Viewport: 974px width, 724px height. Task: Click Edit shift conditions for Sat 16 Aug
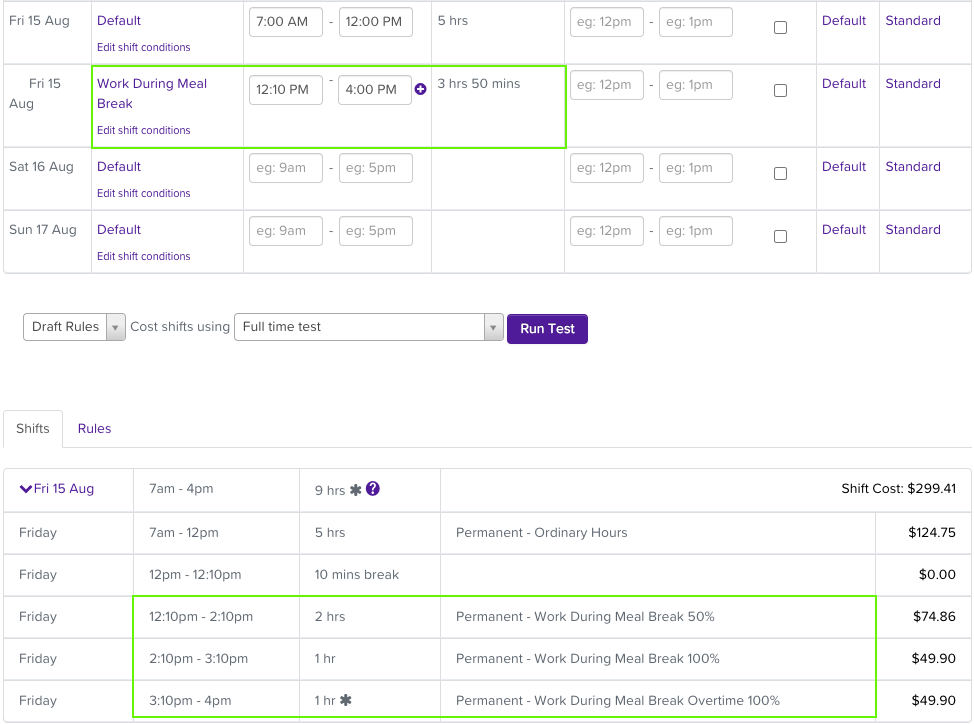[x=143, y=193]
